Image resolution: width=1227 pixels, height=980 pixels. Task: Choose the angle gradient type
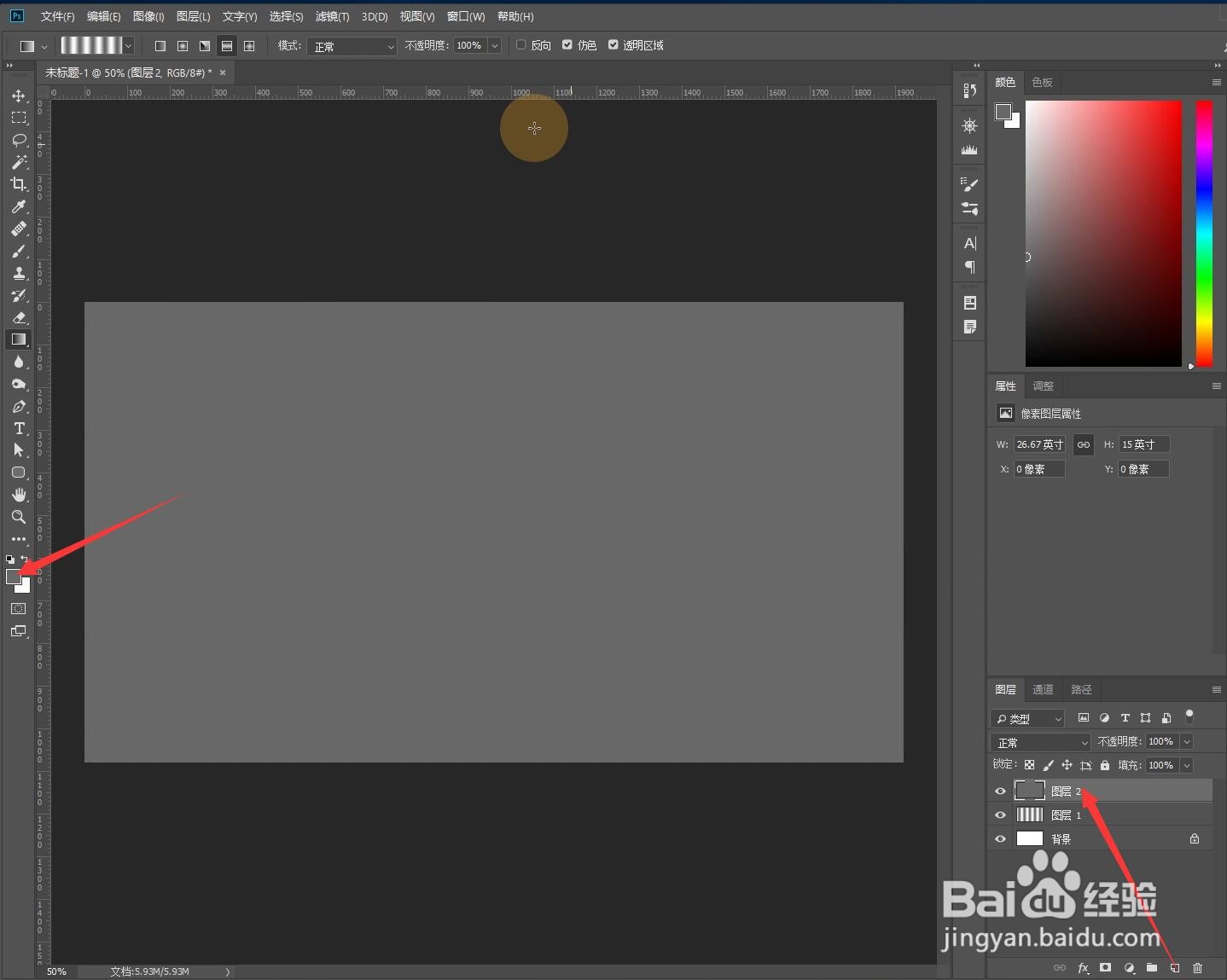click(x=204, y=46)
